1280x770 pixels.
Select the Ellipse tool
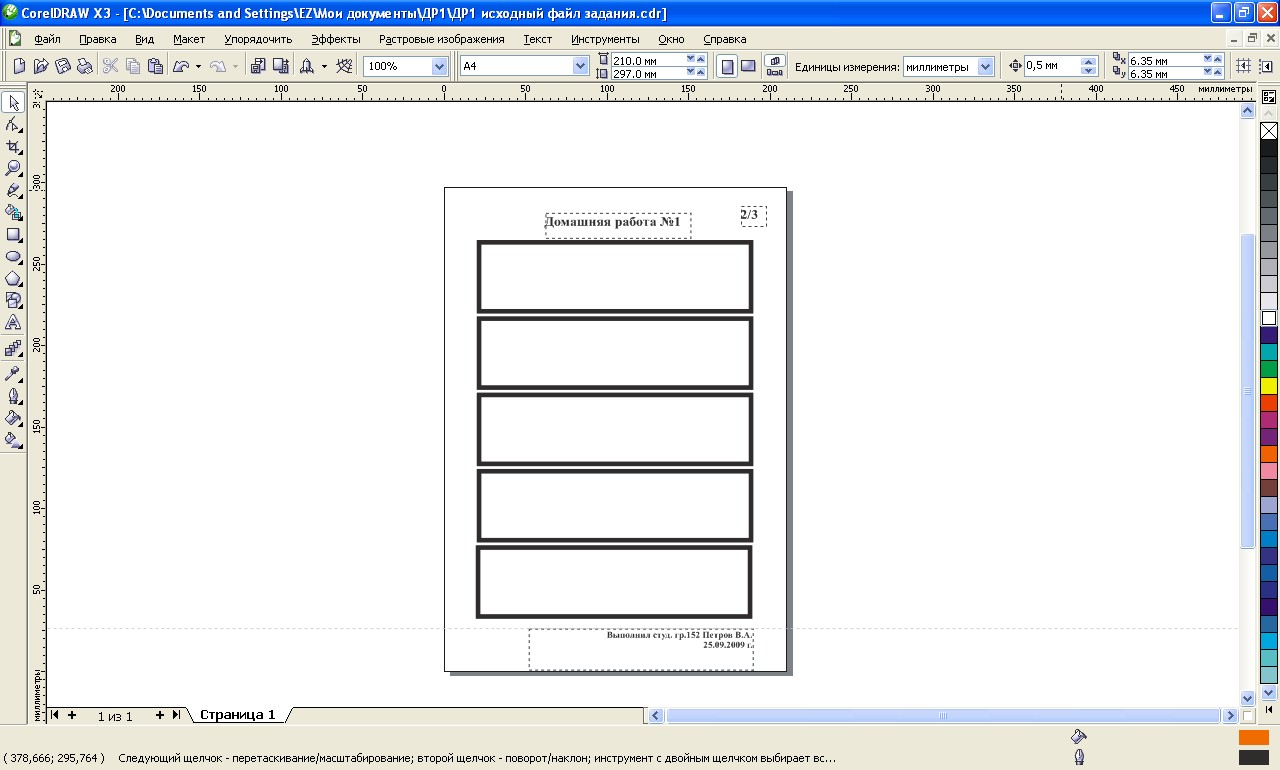pos(14,257)
